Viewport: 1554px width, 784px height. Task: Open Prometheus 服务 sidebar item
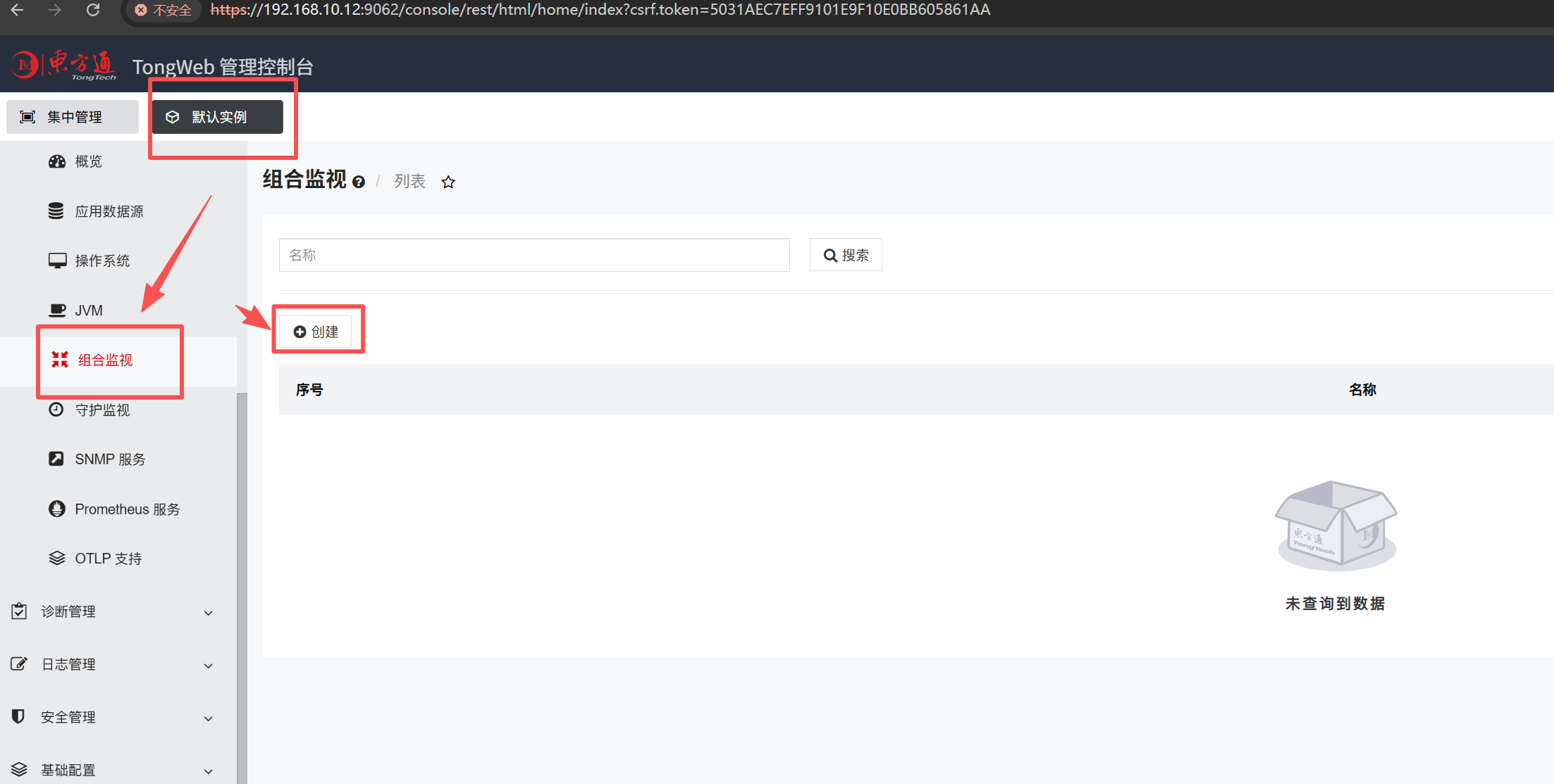click(127, 509)
